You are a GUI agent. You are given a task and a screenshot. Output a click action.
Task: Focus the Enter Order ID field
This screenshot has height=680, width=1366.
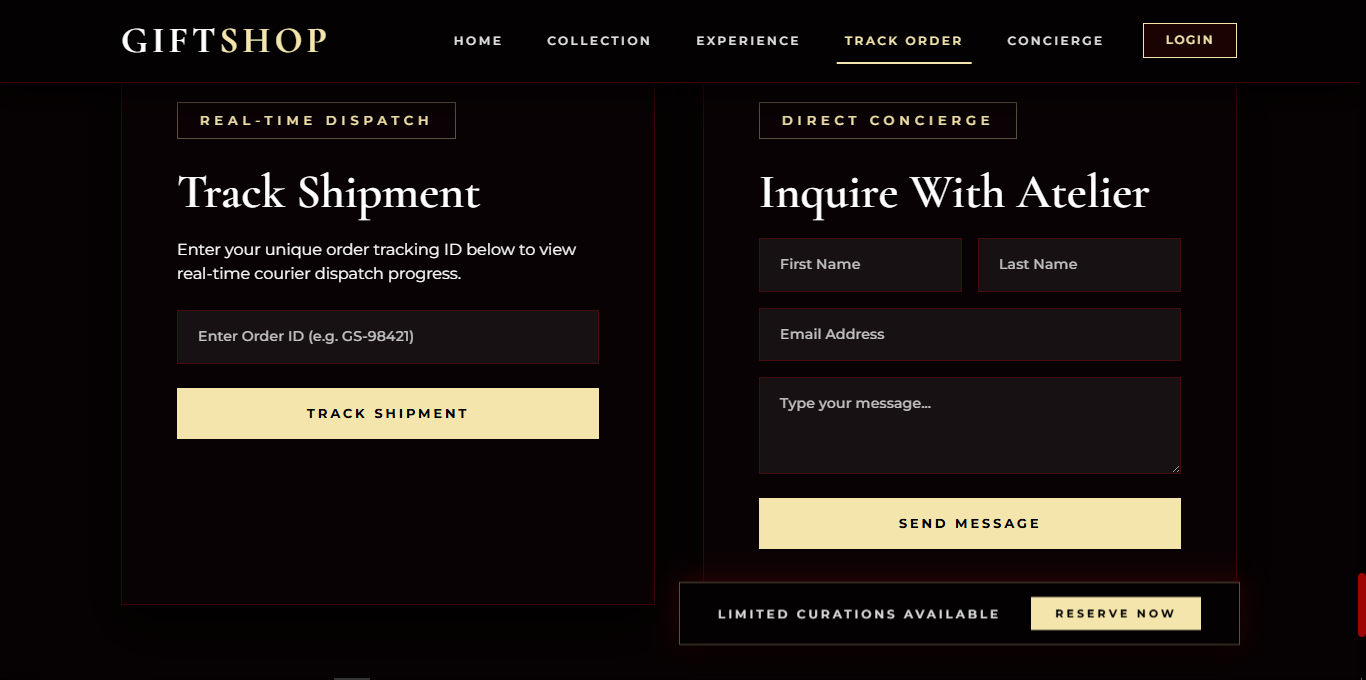(x=388, y=337)
